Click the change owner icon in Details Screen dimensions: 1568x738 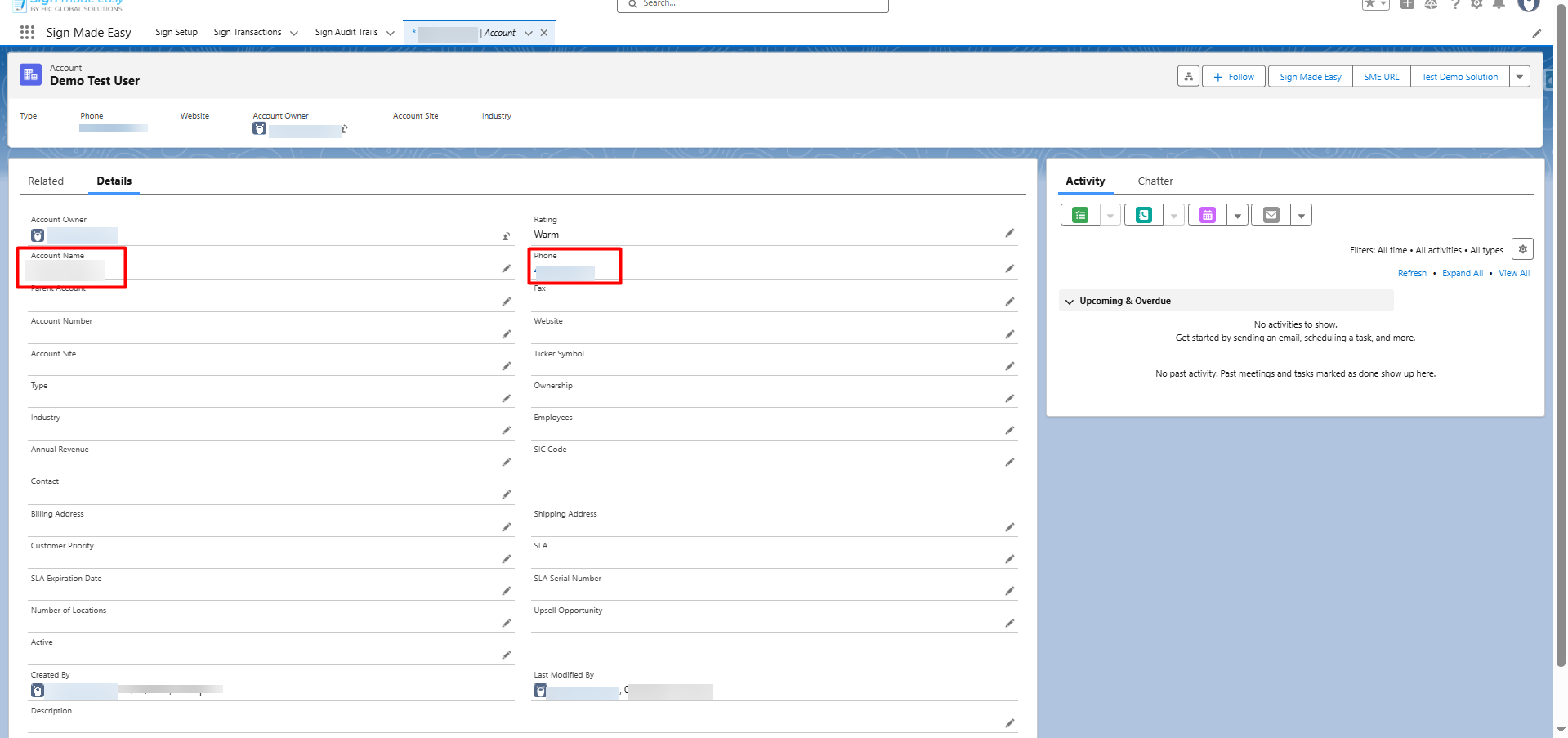click(x=506, y=236)
